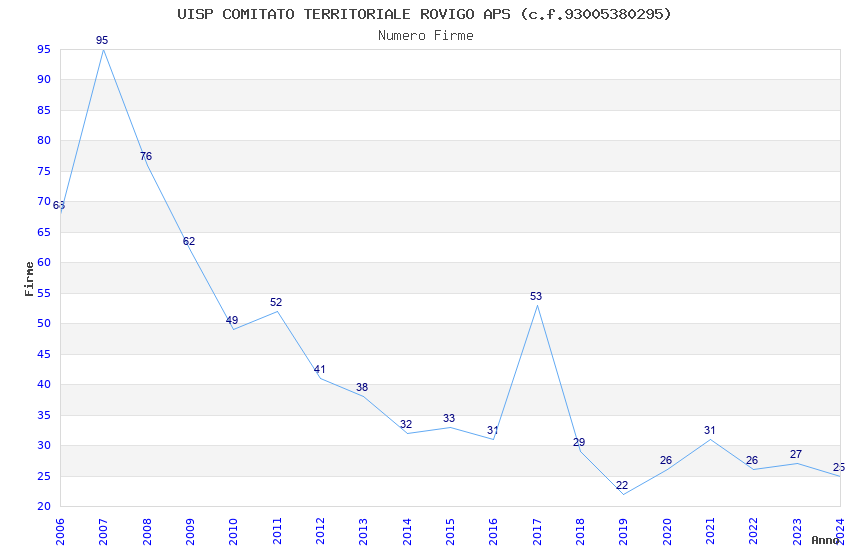
Task: Click the 2006 year label on the x-axis
Action: click(x=60, y=532)
